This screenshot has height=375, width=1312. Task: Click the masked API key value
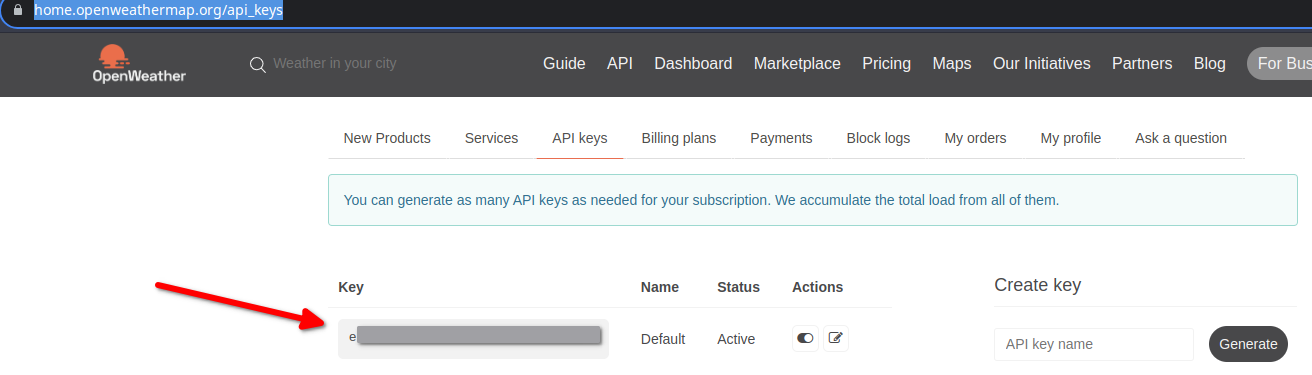click(x=473, y=338)
